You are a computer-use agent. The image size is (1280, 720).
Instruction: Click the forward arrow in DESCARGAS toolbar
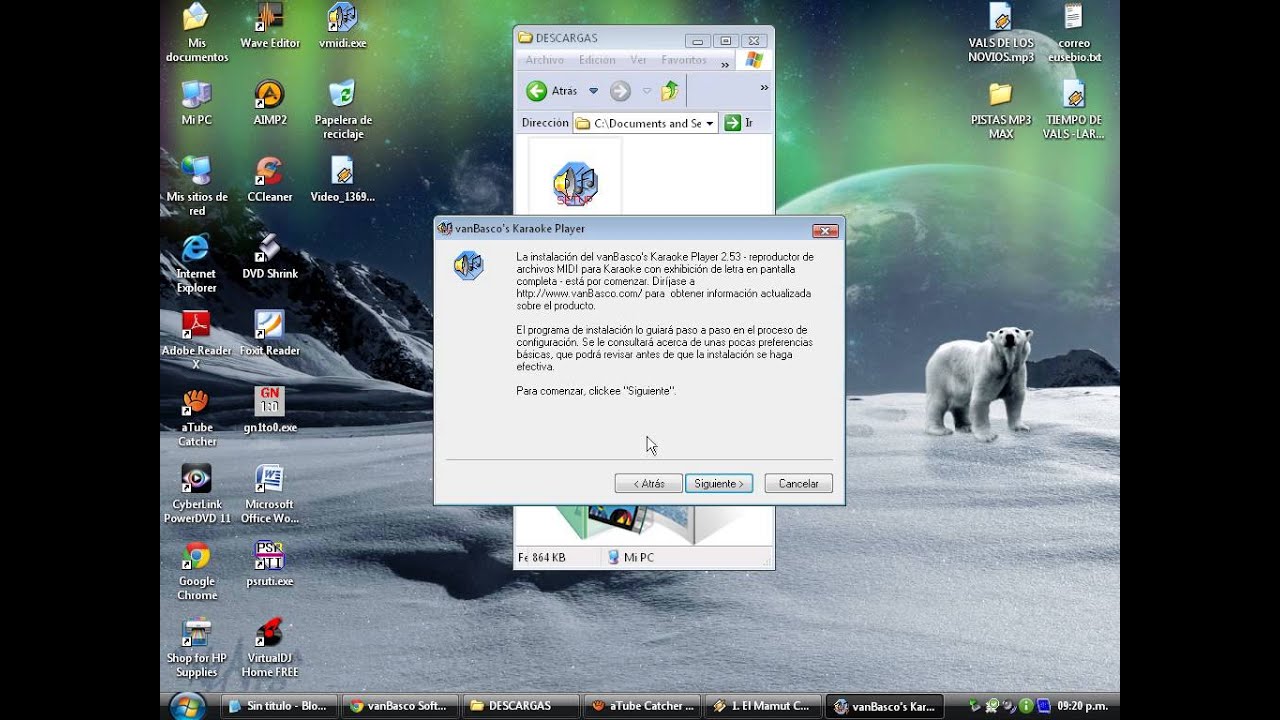click(x=620, y=91)
